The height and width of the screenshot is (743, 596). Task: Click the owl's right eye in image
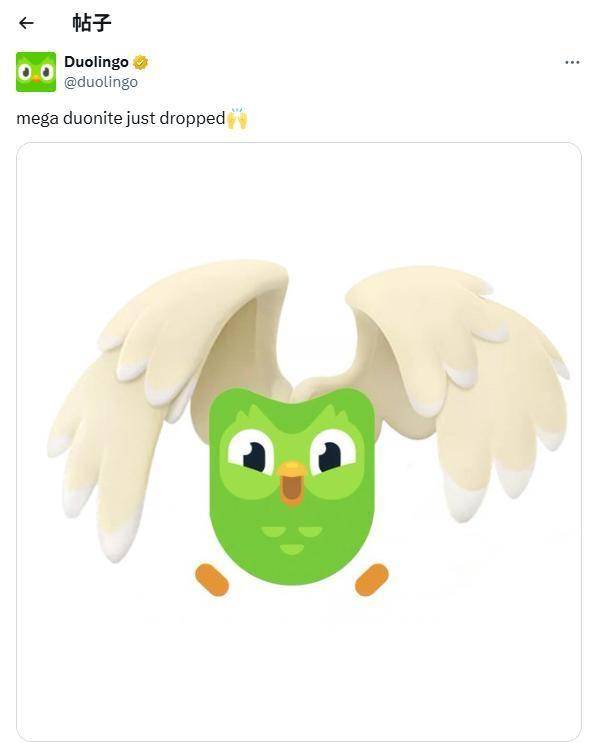click(333, 452)
